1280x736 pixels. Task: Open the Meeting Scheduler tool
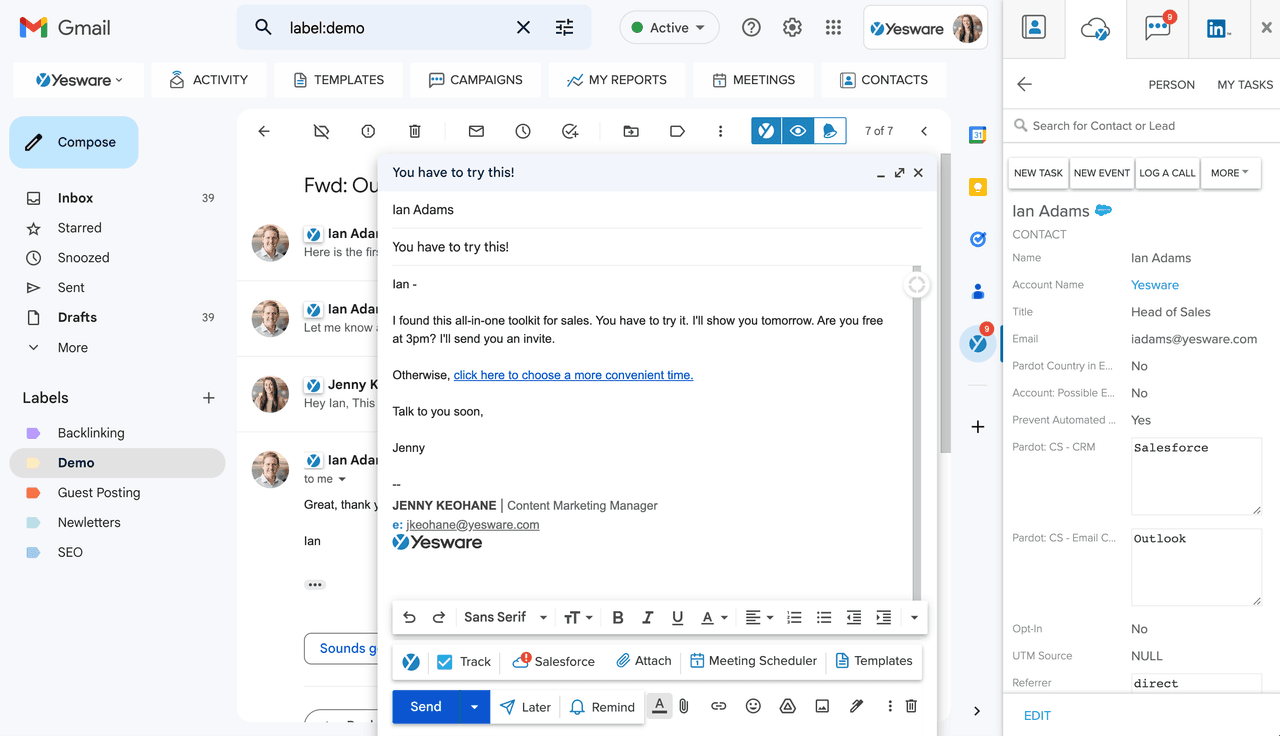(753, 661)
